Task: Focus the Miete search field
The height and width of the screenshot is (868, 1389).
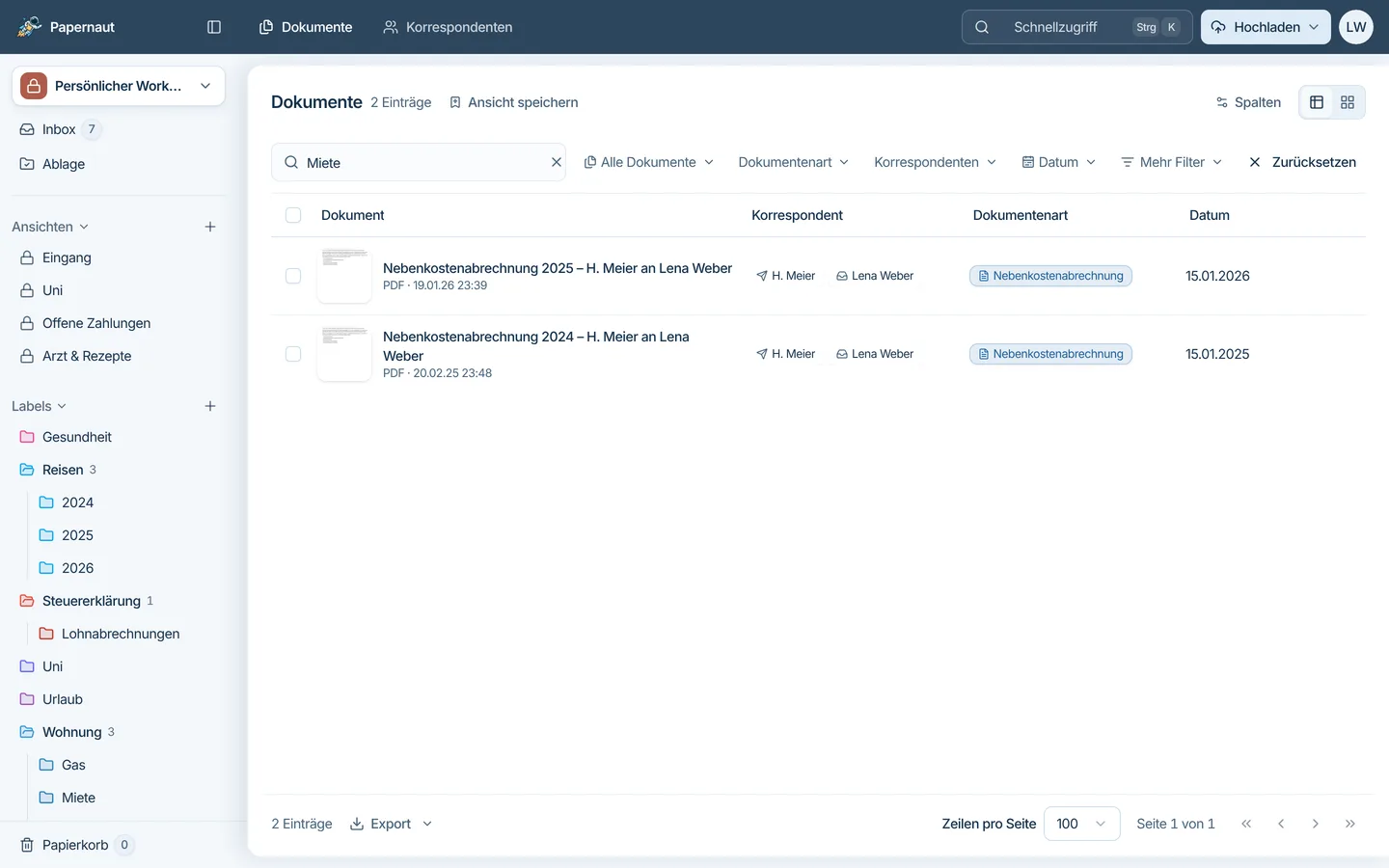Action: click(x=420, y=162)
